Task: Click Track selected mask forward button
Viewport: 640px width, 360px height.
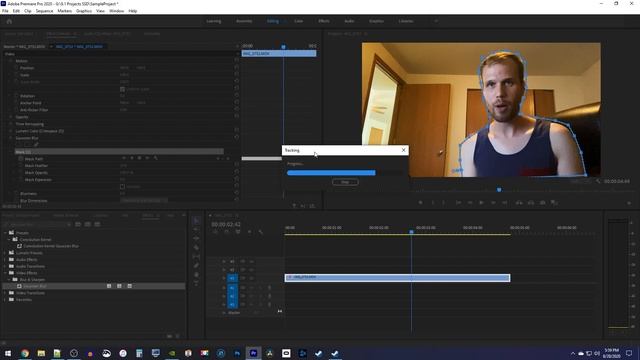Action: coord(140,158)
